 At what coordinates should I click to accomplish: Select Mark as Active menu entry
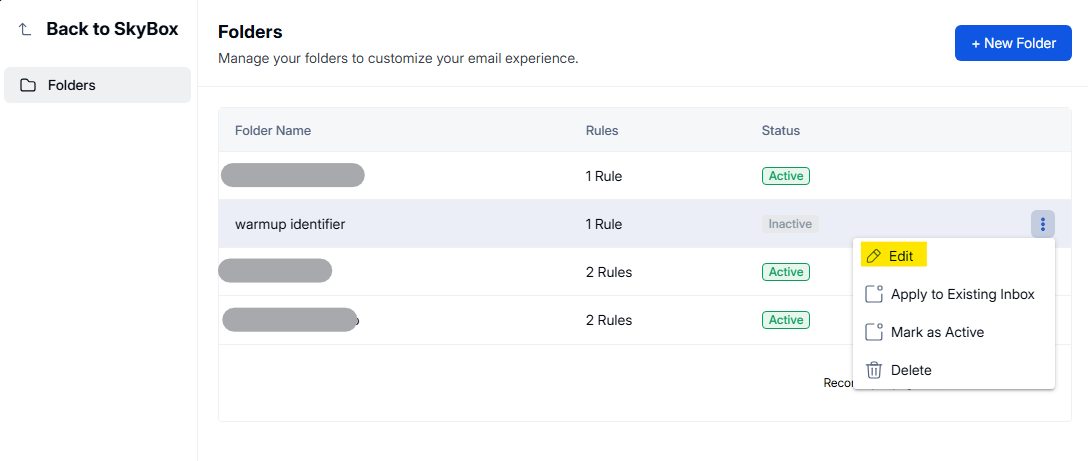click(937, 332)
